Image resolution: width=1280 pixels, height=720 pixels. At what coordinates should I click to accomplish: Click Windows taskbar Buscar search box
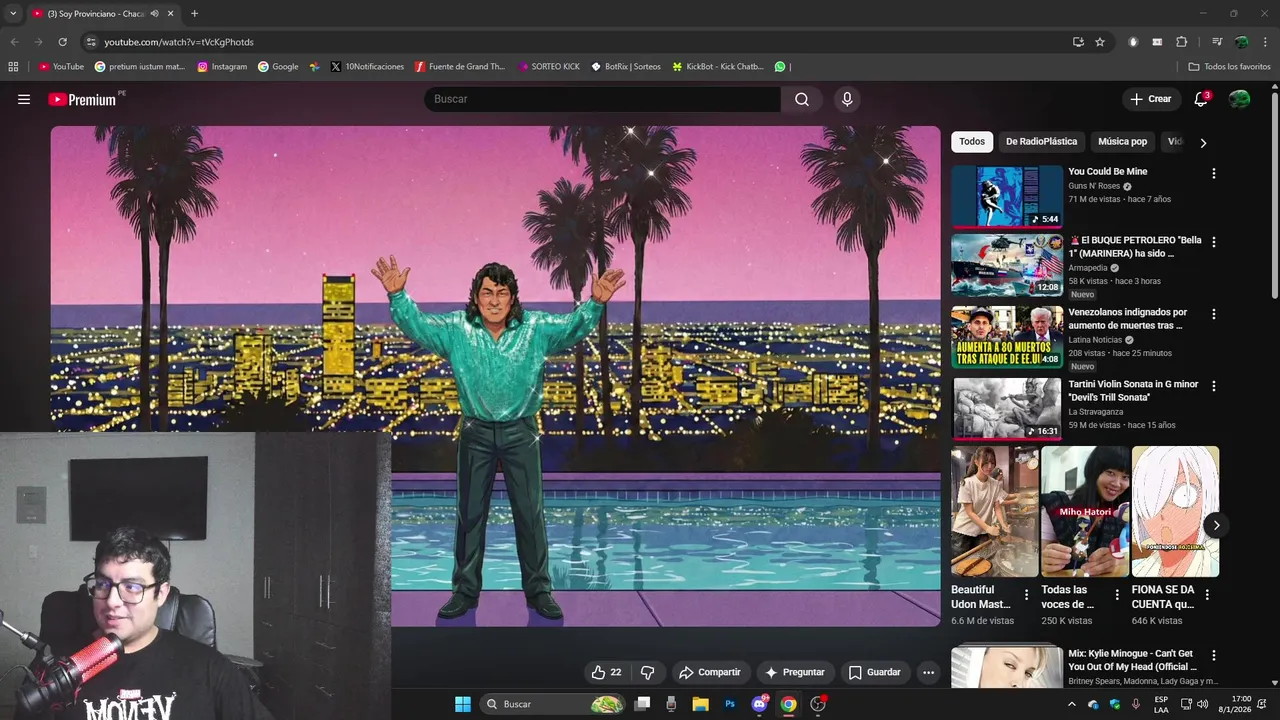(553, 704)
